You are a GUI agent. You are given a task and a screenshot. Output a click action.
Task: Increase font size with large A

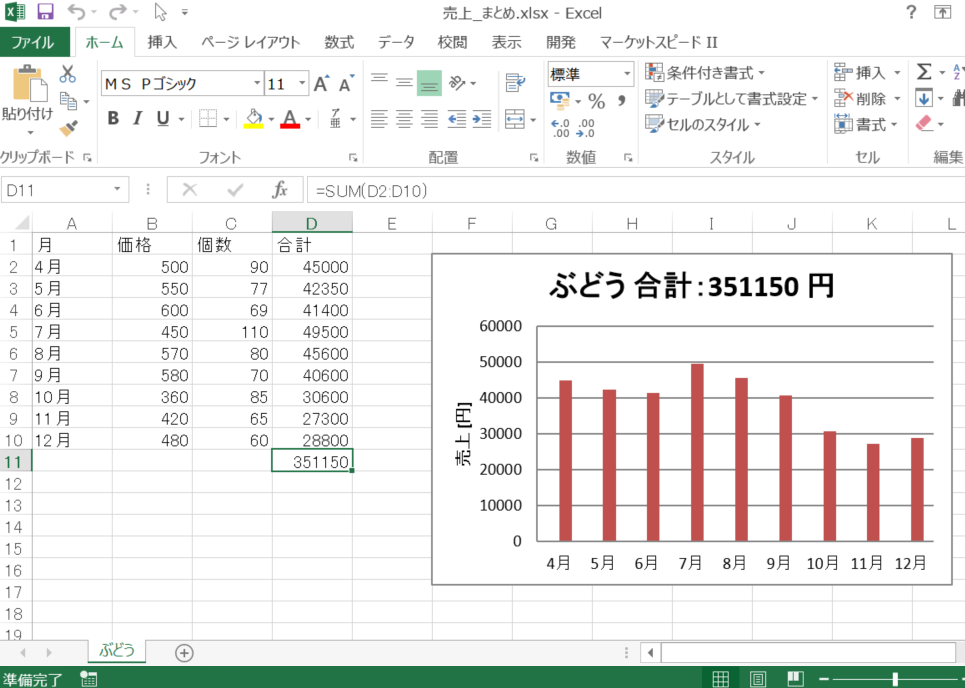click(321, 84)
